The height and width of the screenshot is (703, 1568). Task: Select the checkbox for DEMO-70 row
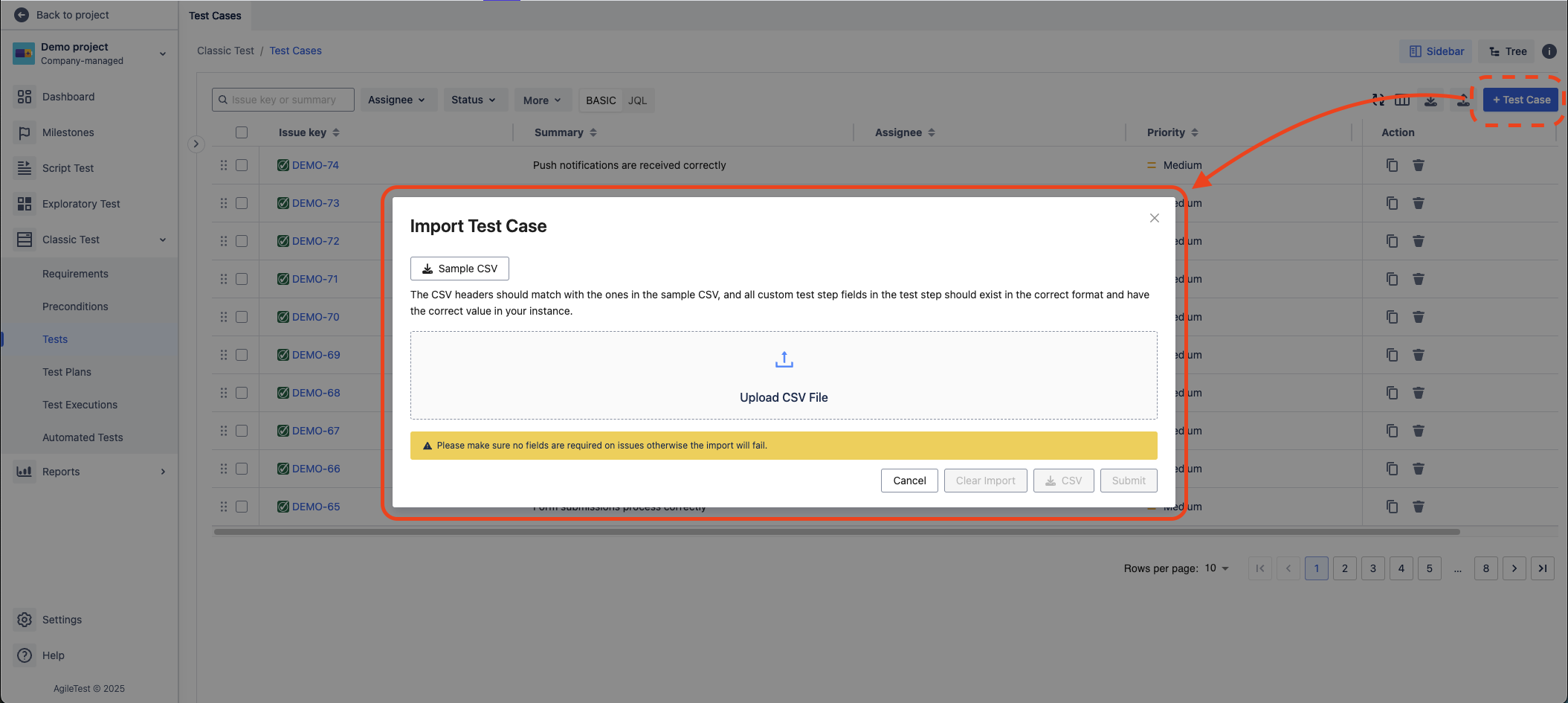pos(242,317)
